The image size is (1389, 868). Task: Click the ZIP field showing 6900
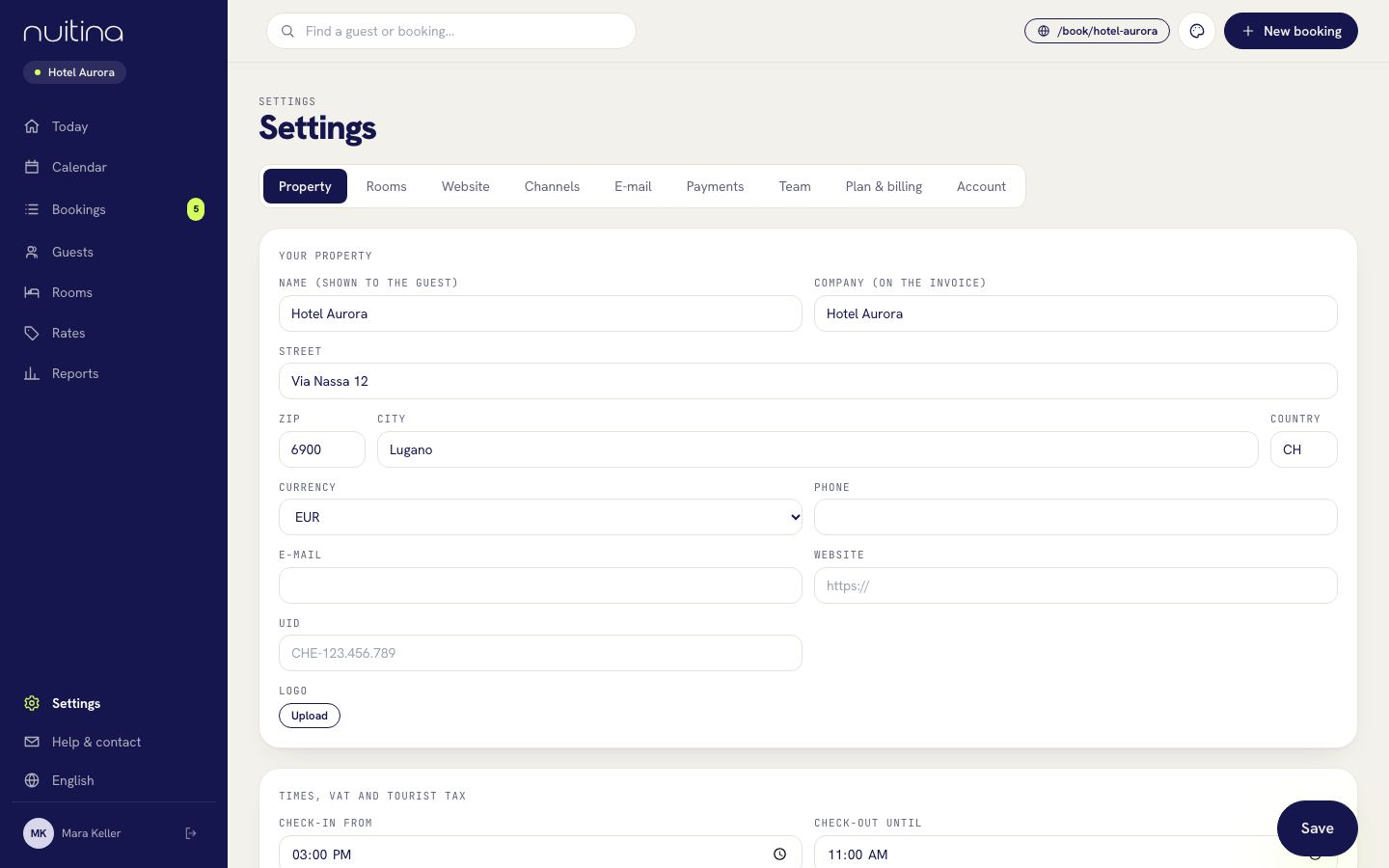322,449
